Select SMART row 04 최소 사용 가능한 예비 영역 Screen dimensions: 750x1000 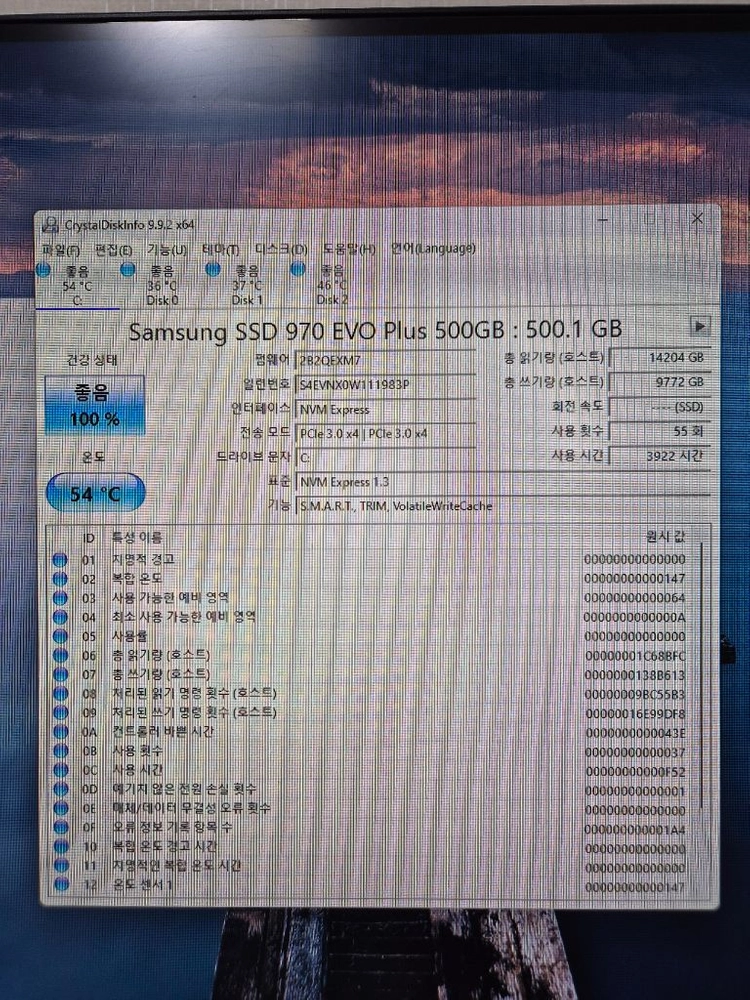(372, 617)
